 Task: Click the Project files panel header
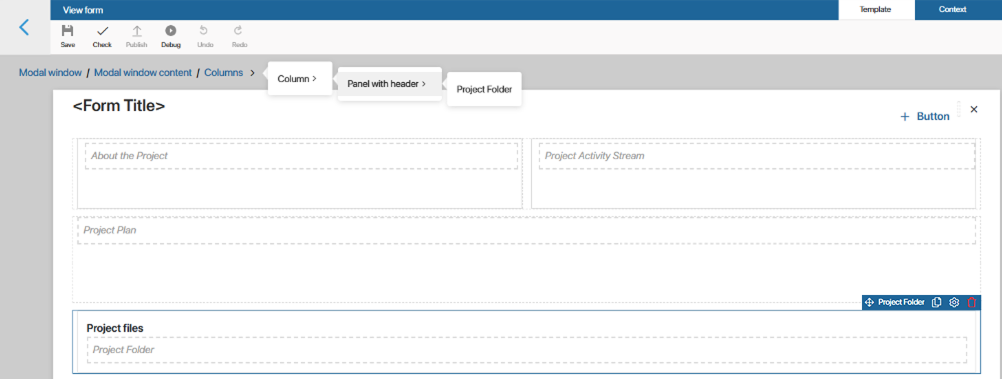tap(115, 328)
